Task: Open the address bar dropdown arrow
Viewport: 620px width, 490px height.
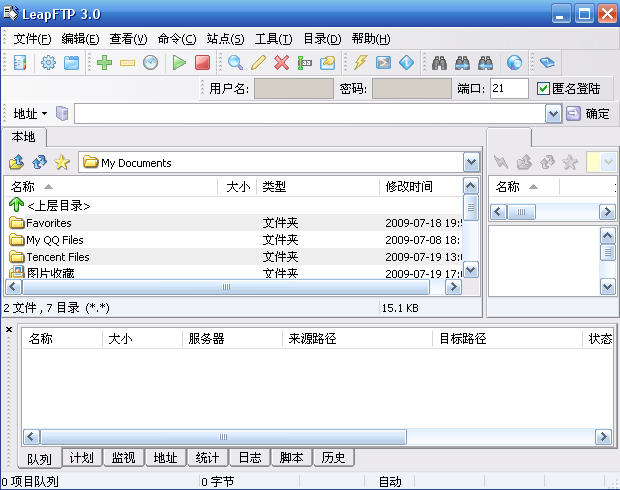Action: coord(553,114)
